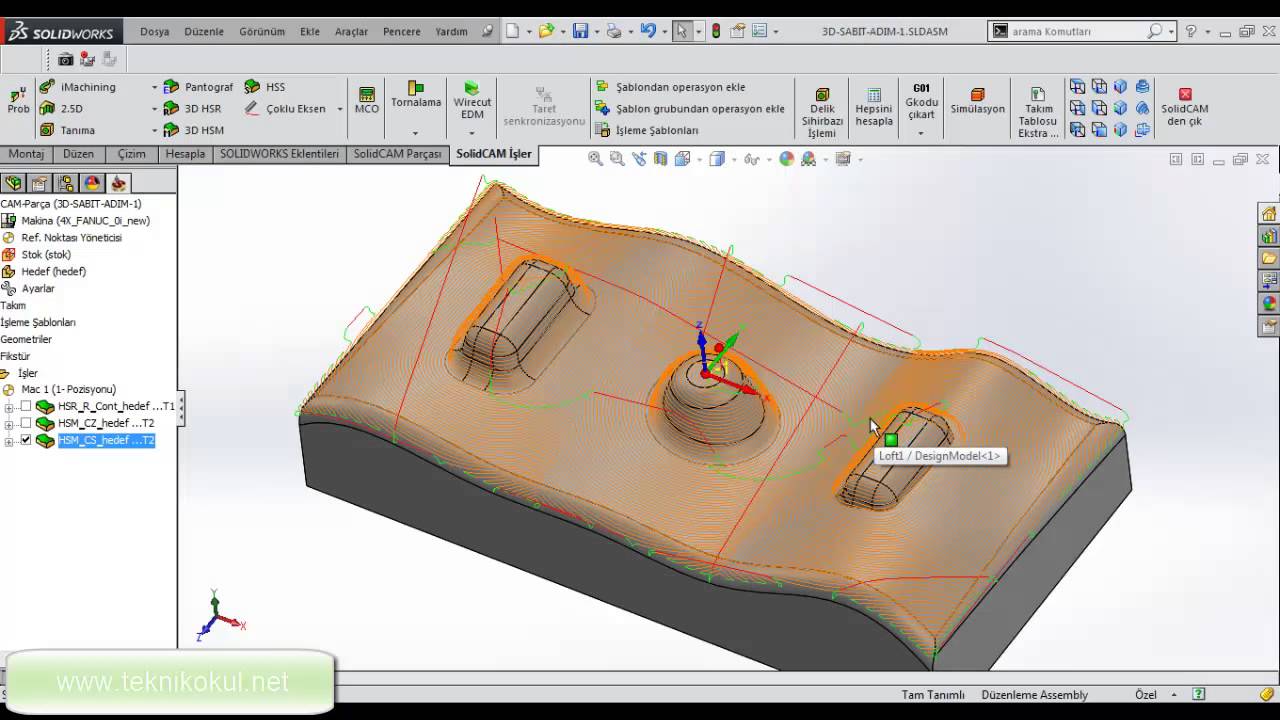The width and height of the screenshot is (1280, 720).
Task: Open the SolidWorks Resources home icon
Action: 1269,214
